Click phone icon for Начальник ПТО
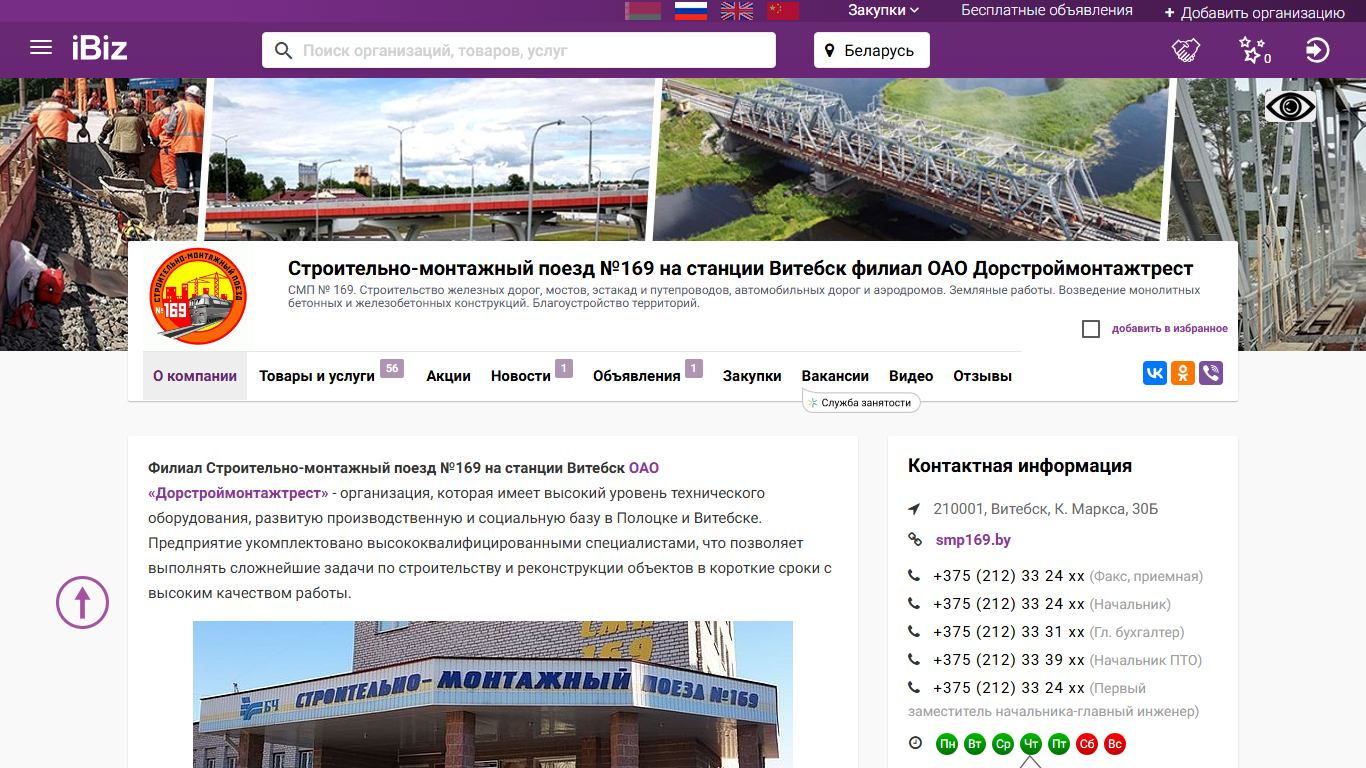Image resolution: width=1366 pixels, height=768 pixels. coord(914,660)
